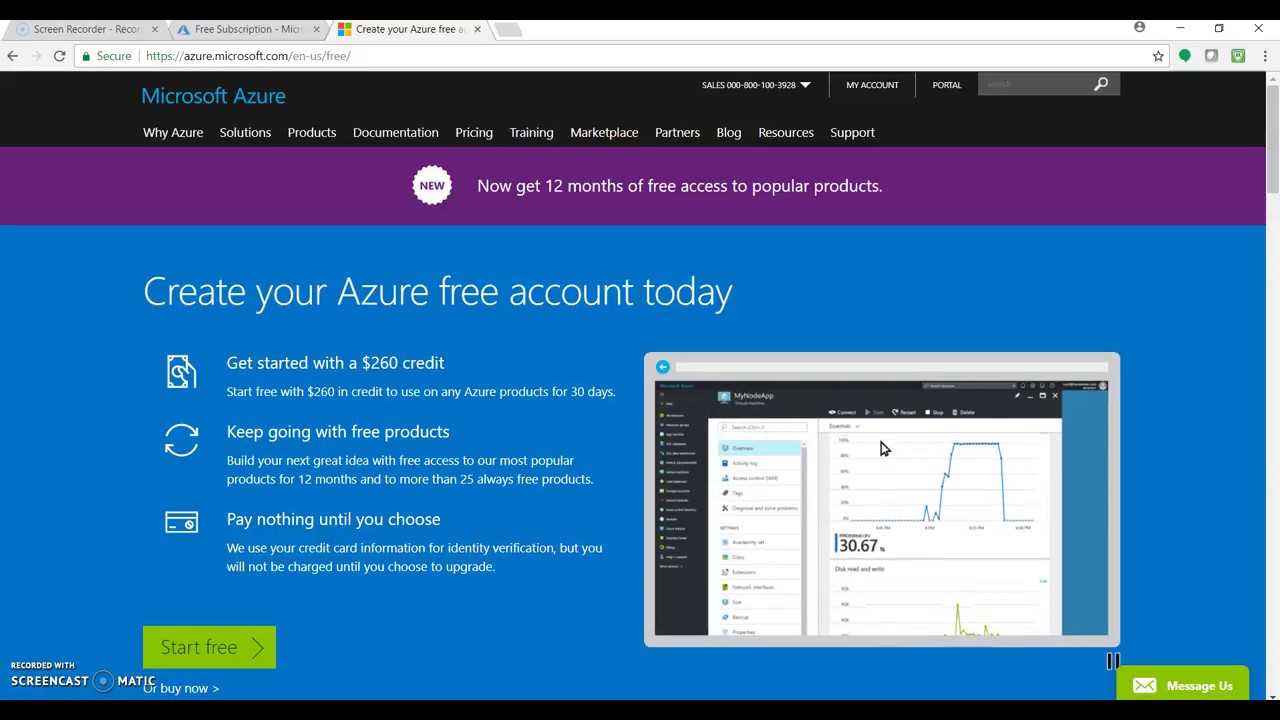The width and height of the screenshot is (1280, 720).
Task: Click the green circle extension icon
Action: point(1185,56)
